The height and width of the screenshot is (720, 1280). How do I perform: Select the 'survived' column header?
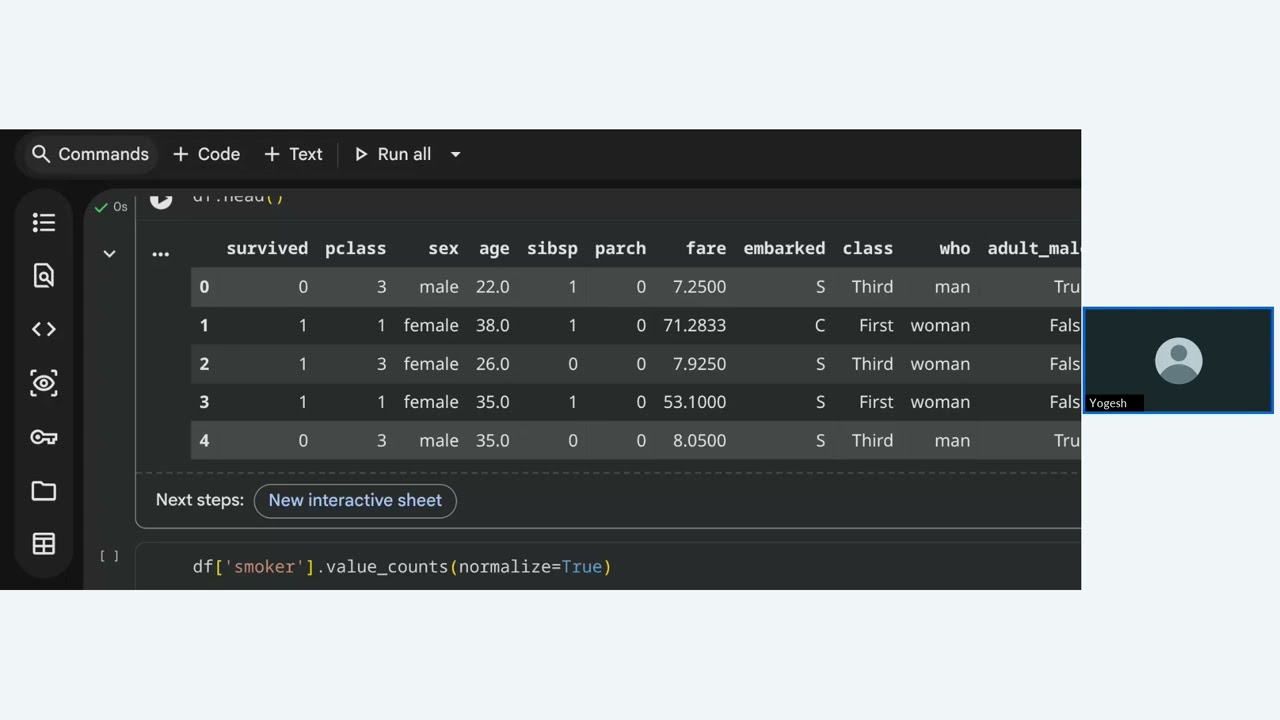point(267,249)
